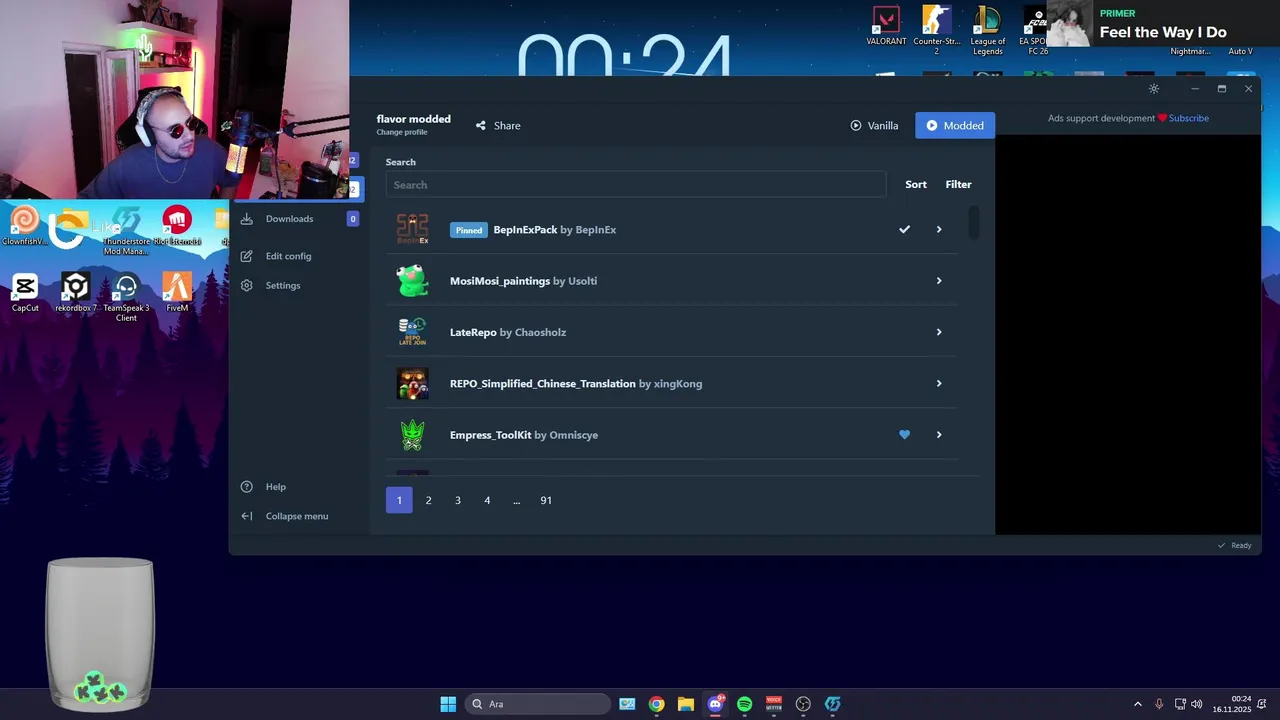Screen dimensions: 1280x720
Task: Collapse the sidebar with Collapse menu
Action: coord(297,516)
